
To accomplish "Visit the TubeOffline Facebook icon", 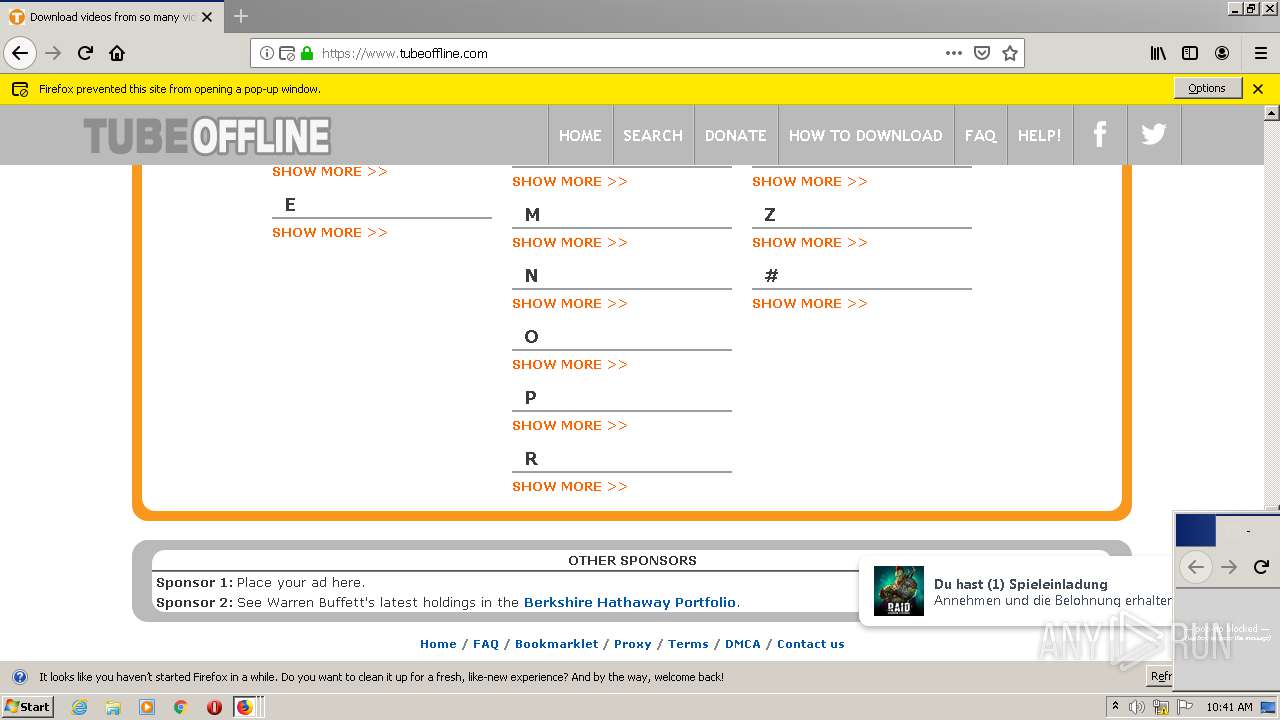I will click(1100, 134).
